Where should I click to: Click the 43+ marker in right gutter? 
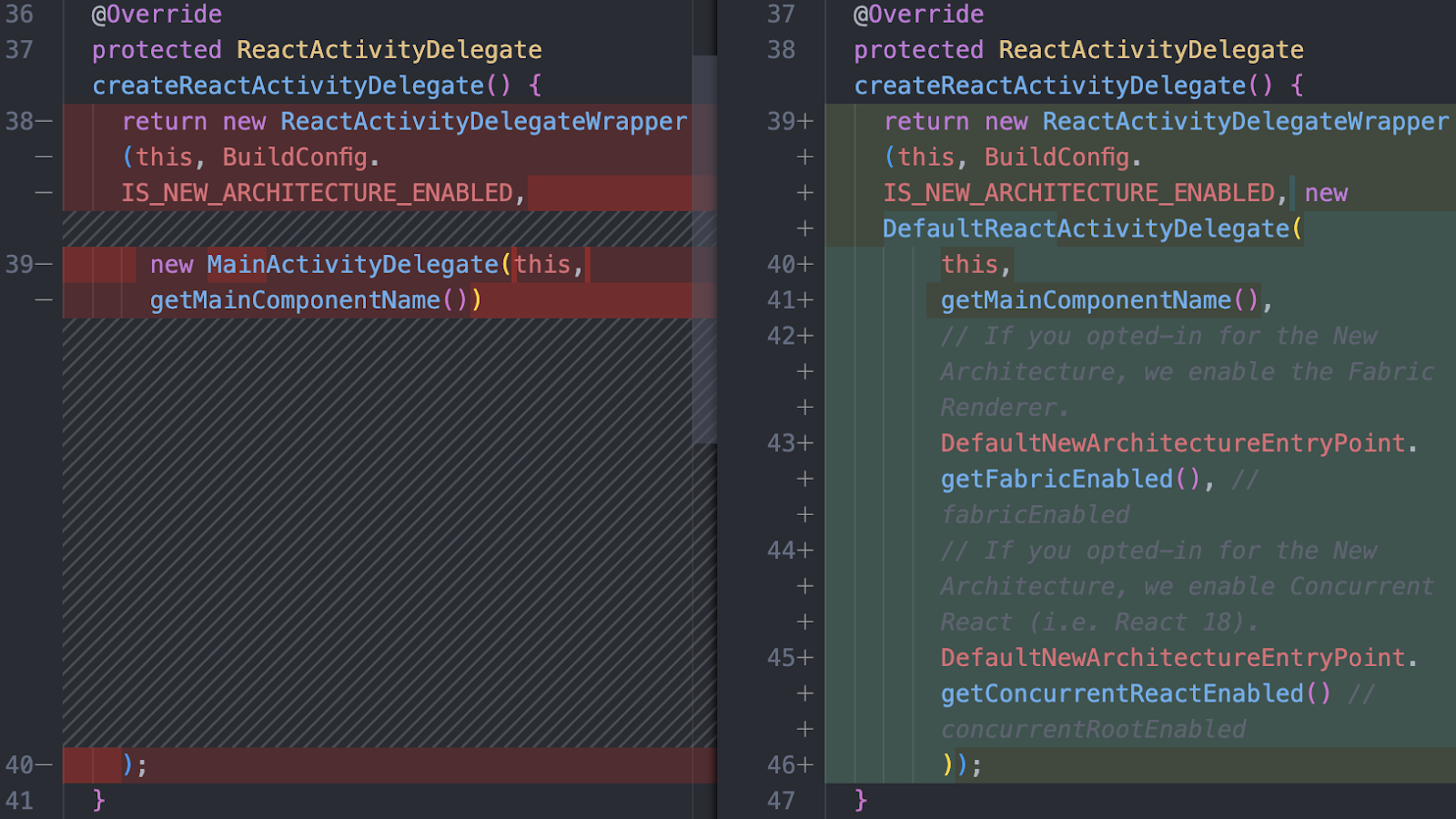tap(789, 443)
